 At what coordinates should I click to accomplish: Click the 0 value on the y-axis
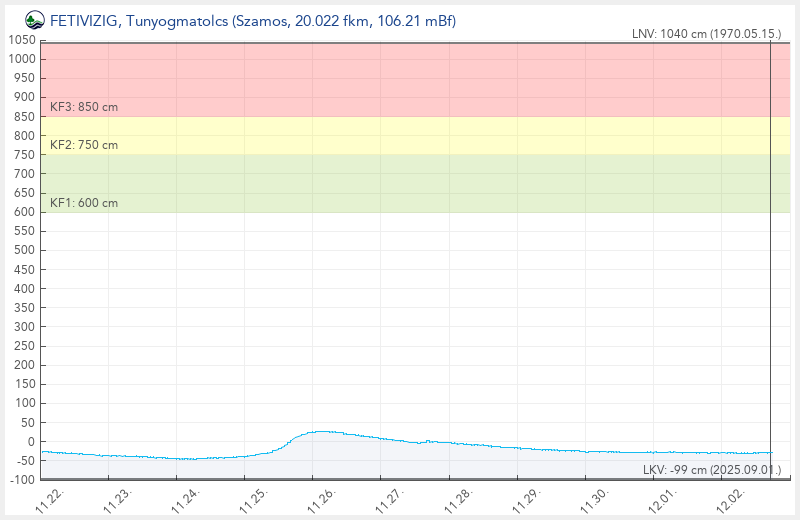(31, 442)
